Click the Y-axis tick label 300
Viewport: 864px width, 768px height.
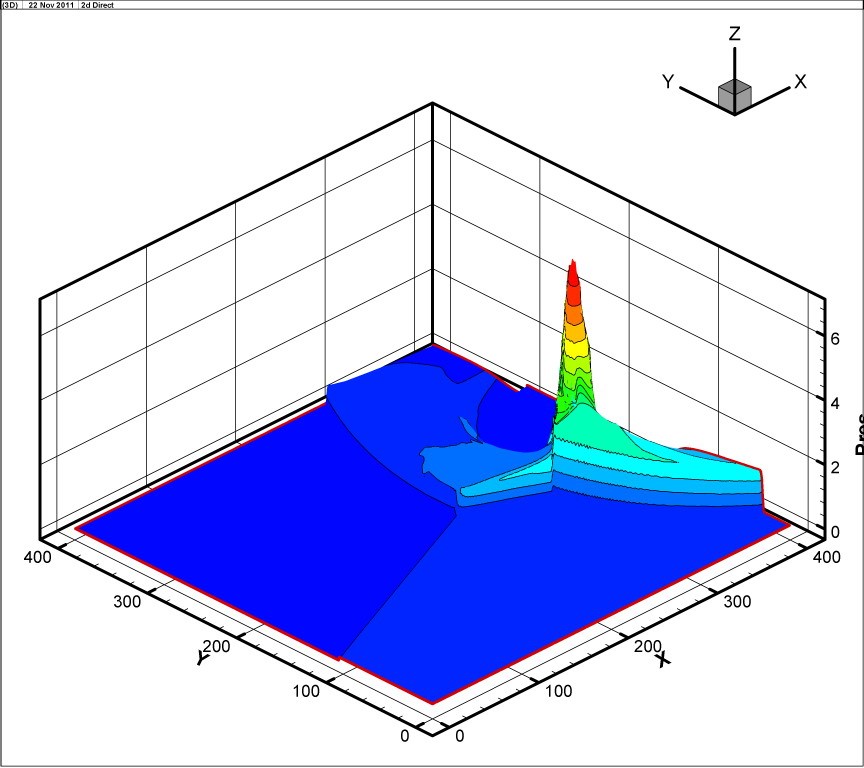click(x=126, y=601)
